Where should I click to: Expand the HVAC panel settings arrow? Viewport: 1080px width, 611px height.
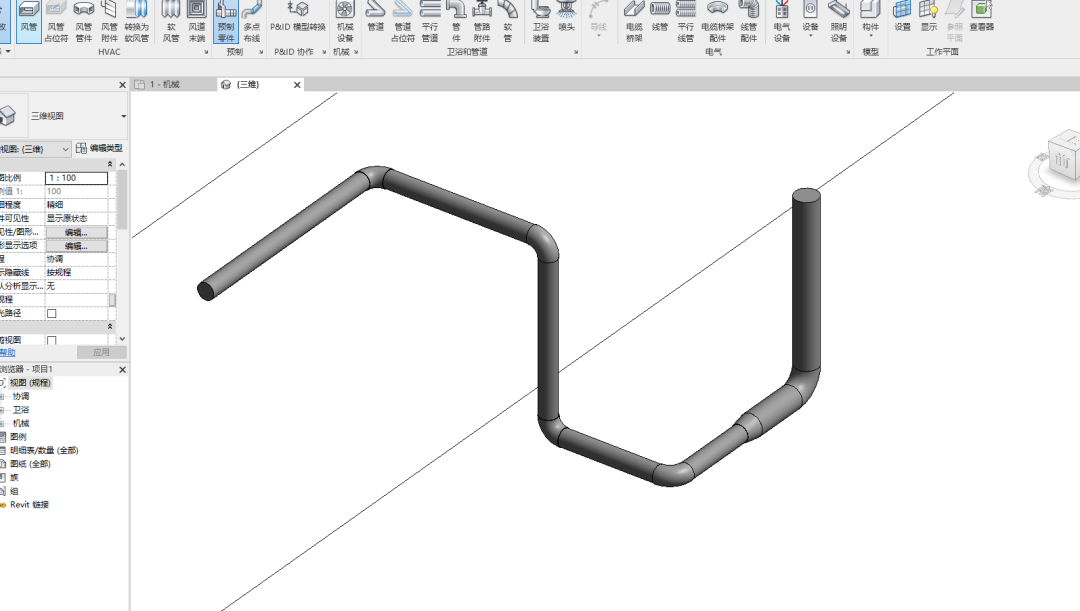[206, 52]
